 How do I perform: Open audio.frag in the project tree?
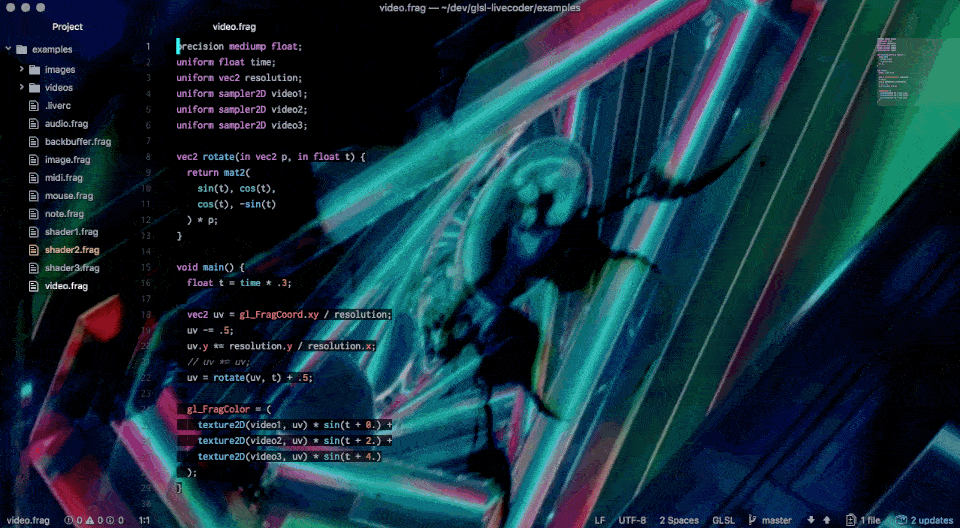coord(66,123)
